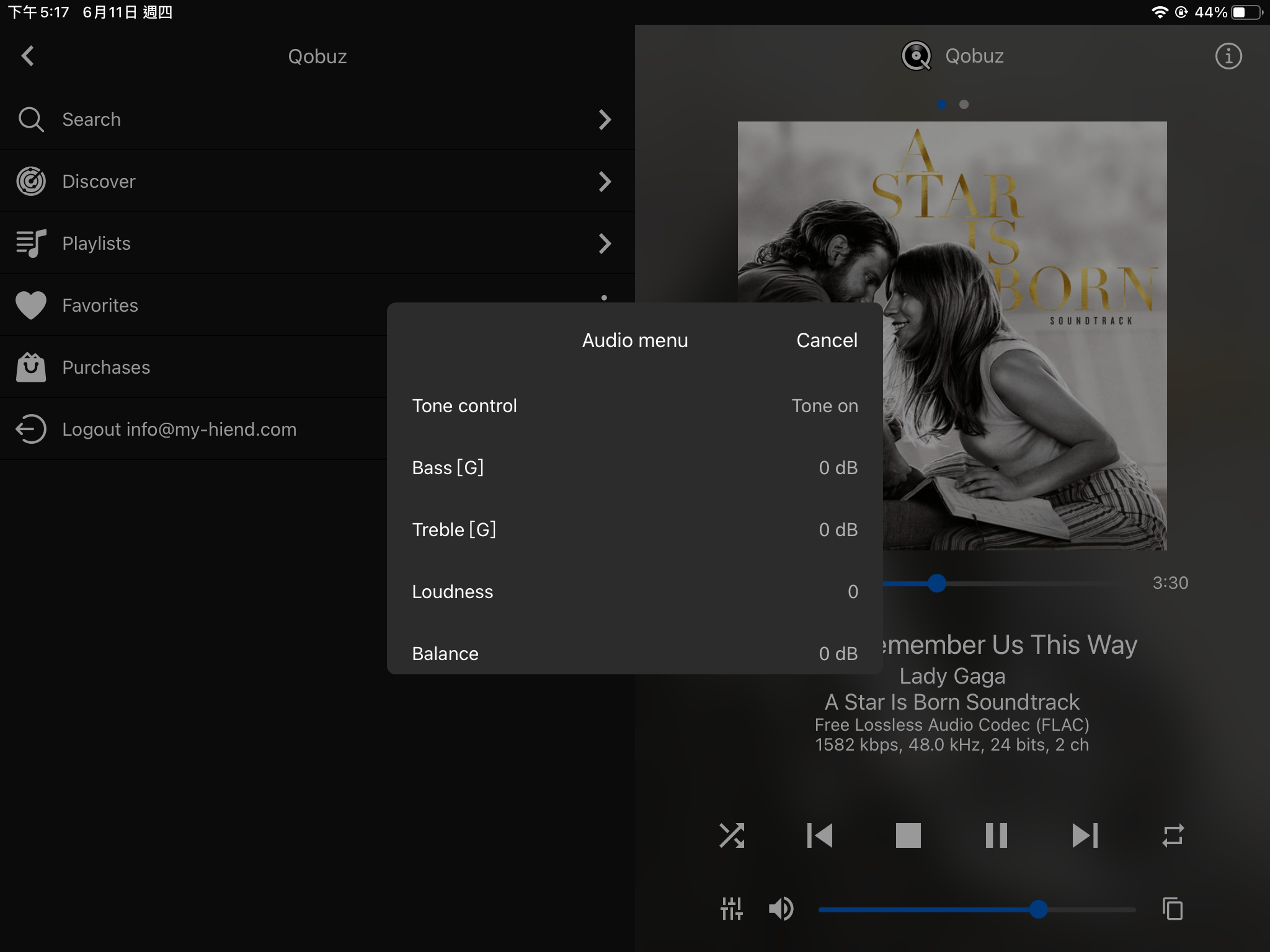Cancel the Audio menu
Screen dimensions: 1270x952
click(x=827, y=340)
